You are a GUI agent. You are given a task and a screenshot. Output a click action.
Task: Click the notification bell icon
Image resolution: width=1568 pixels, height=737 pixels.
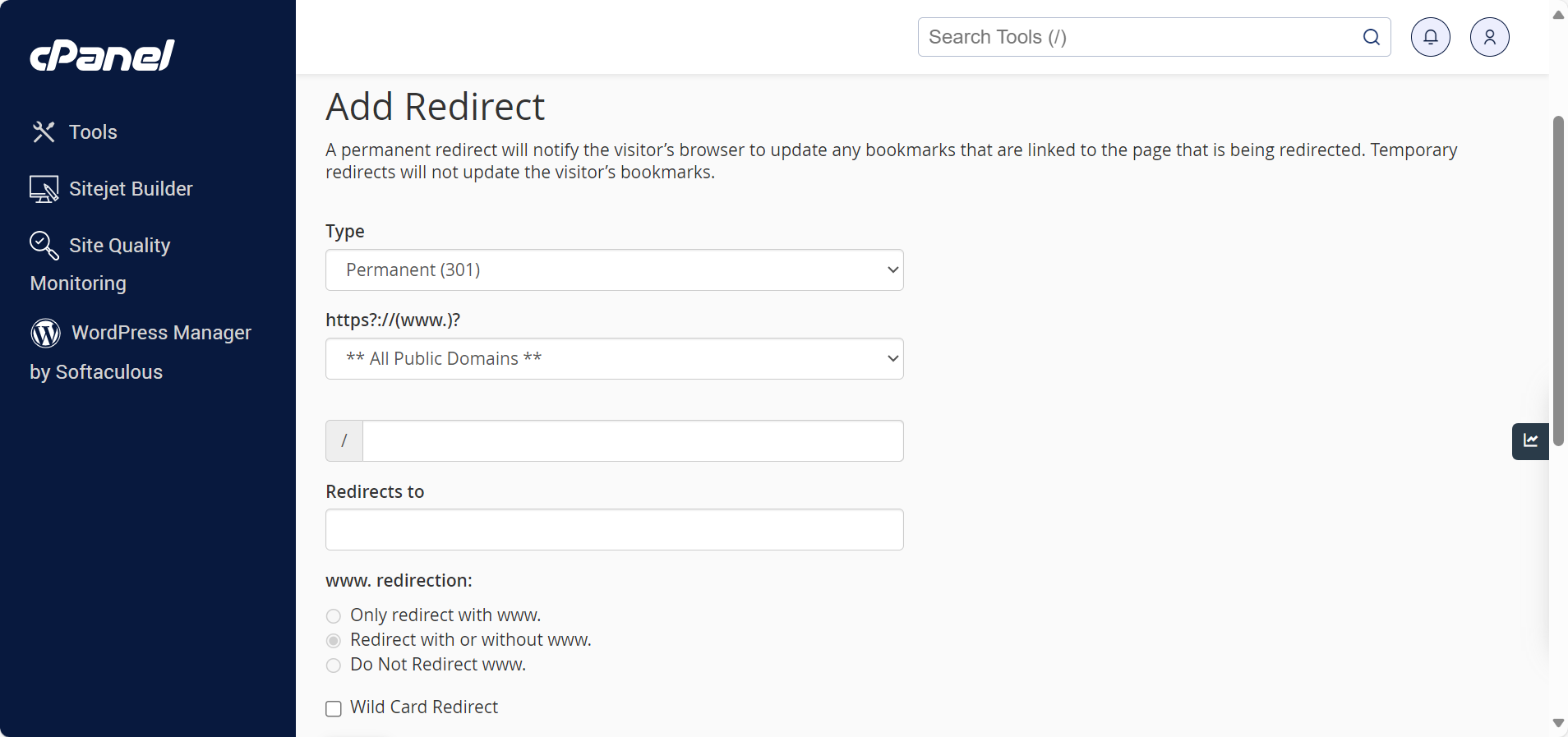pos(1429,37)
